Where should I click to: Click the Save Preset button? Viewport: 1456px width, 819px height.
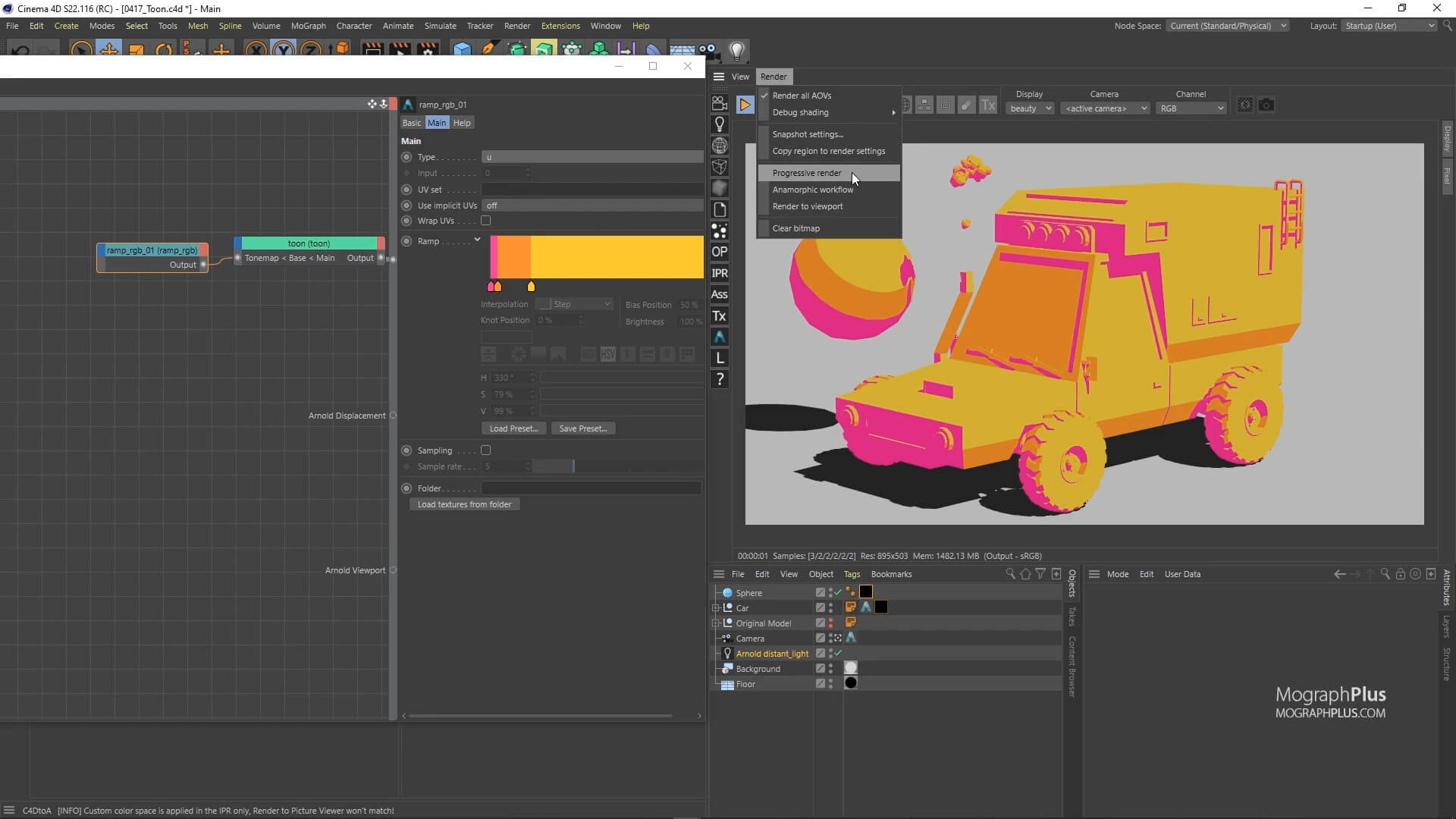(x=582, y=428)
